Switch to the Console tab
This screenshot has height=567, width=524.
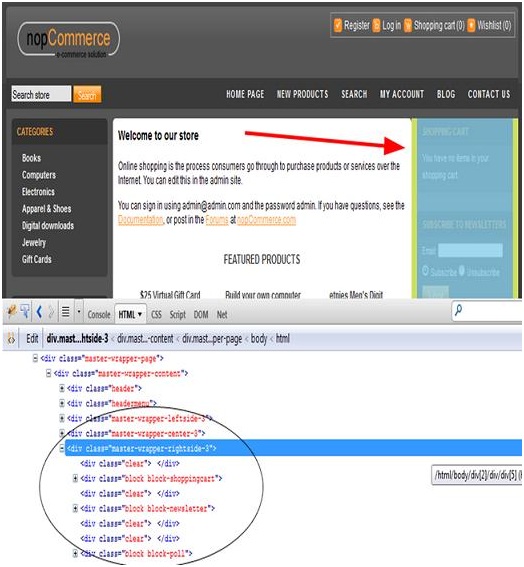point(99,315)
